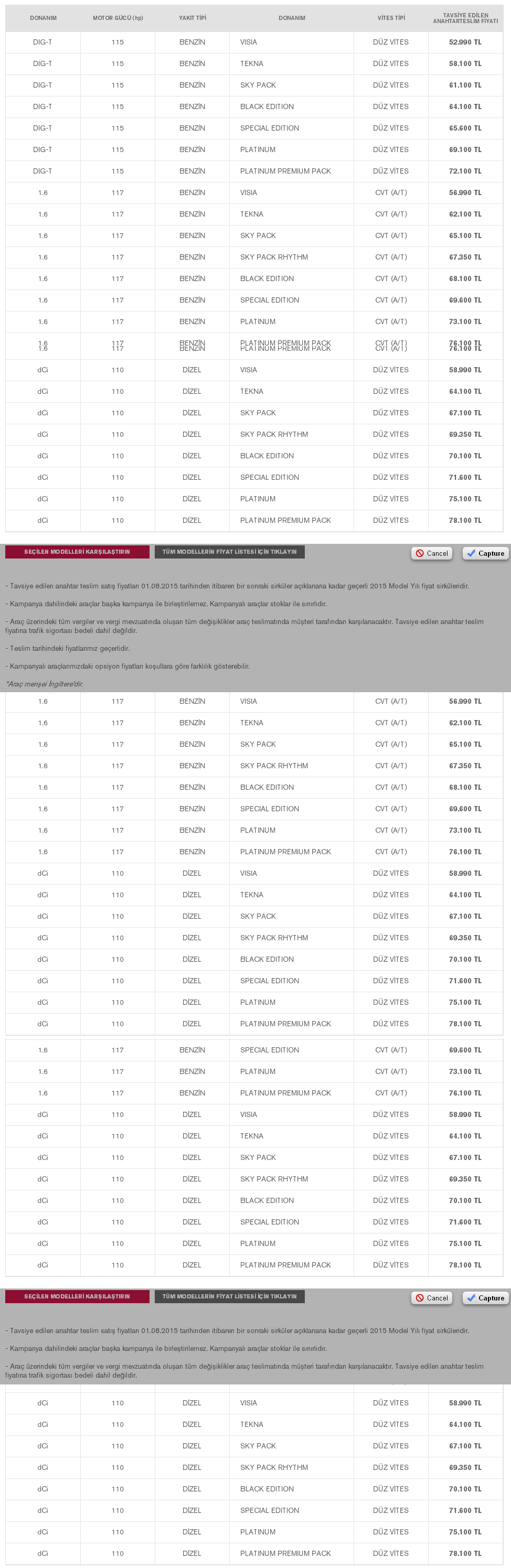Viewport: 511px width, 1568px height.
Task: Select the 69.100 TL price cell
Action: click(x=465, y=150)
